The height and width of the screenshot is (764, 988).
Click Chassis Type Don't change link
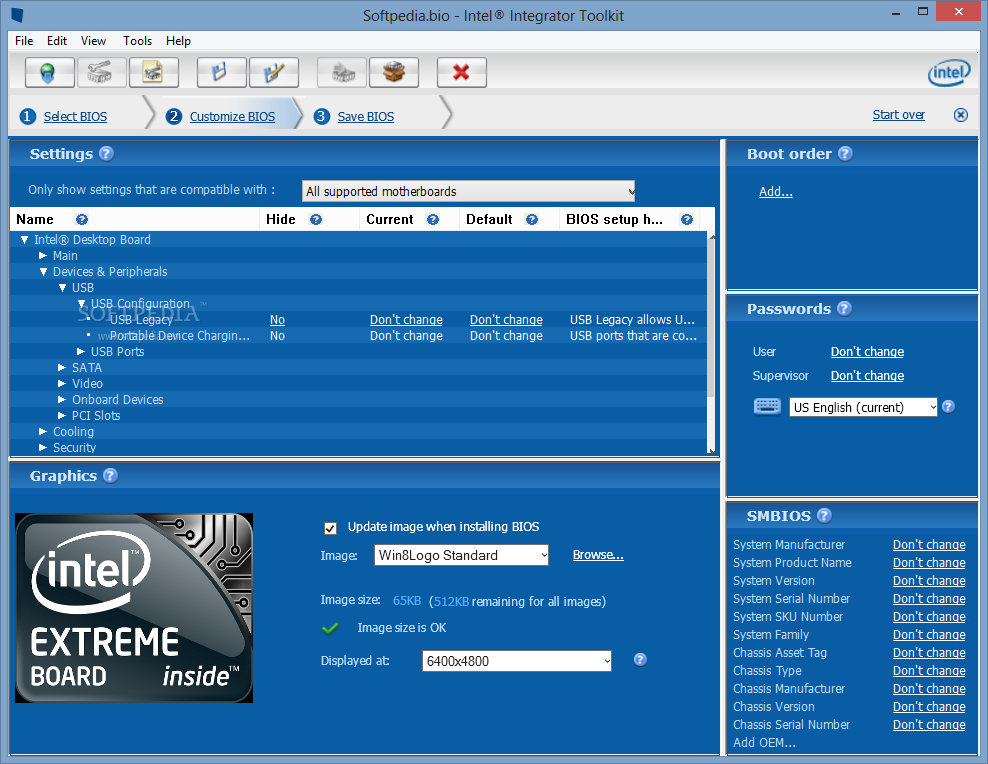point(929,671)
